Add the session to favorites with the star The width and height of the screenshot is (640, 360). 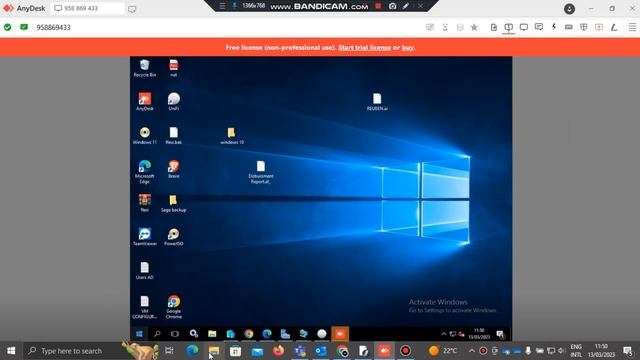click(x=474, y=27)
